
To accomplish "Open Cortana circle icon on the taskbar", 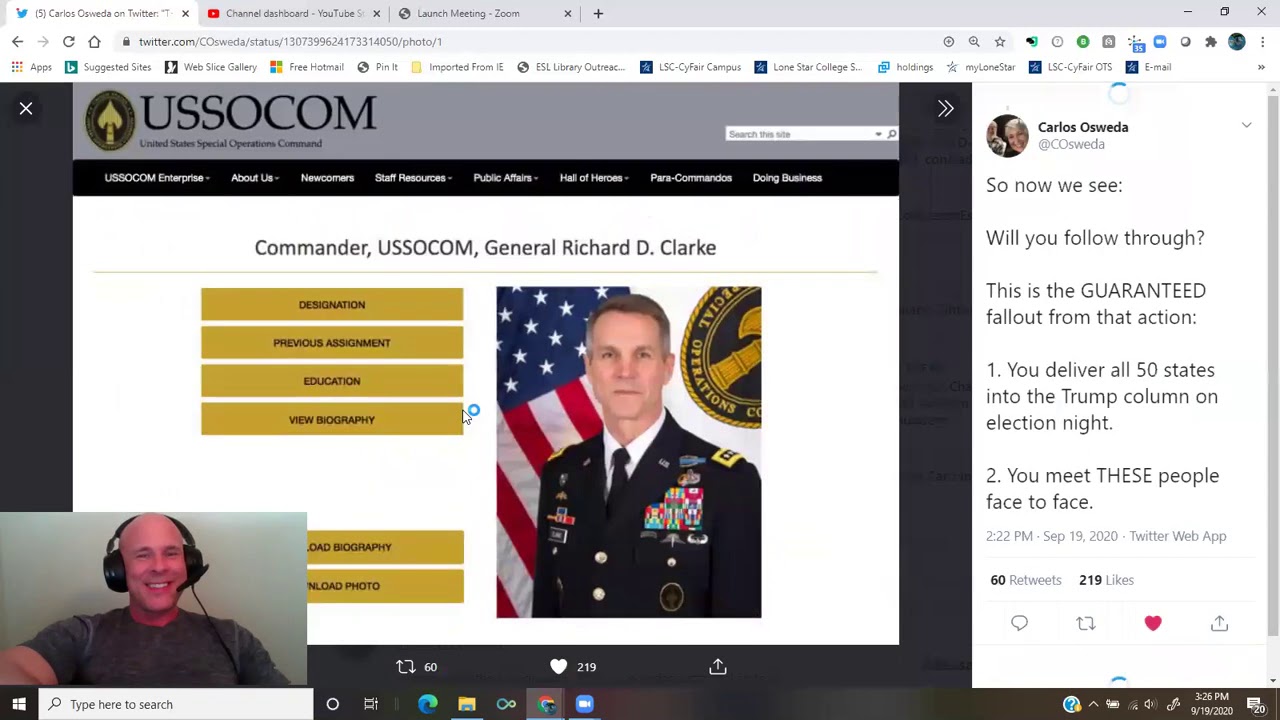I will point(332,704).
